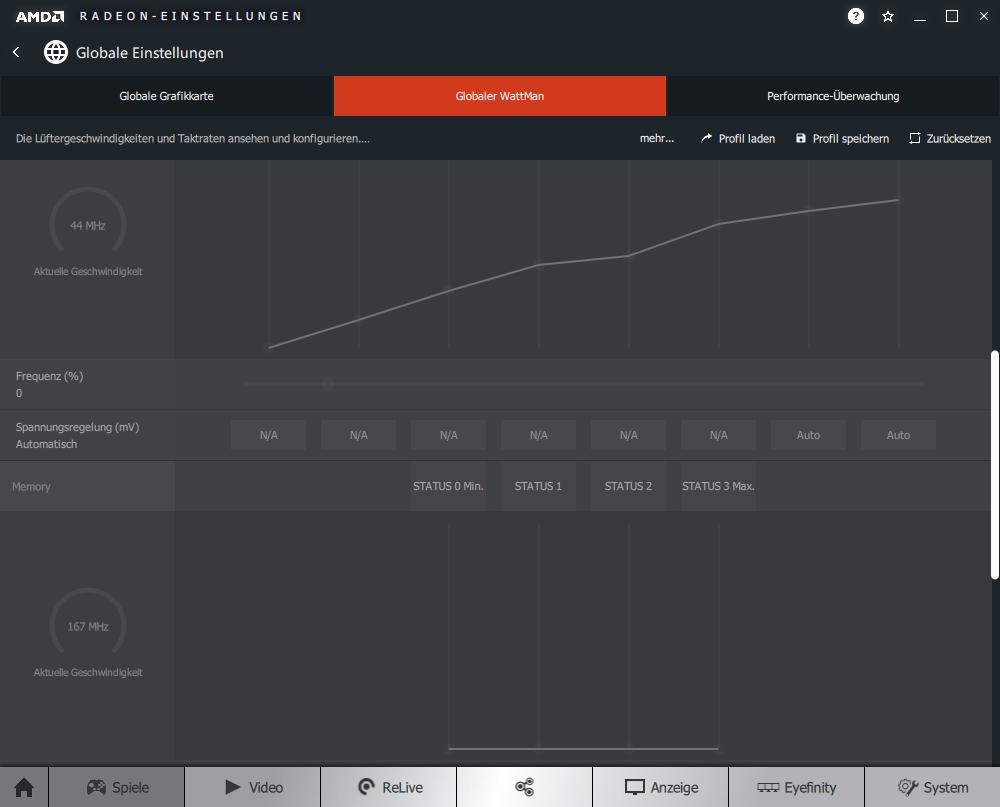Image resolution: width=1000 pixels, height=807 pixels.
Task: Click the Frequenz (%) label
Action: click(x=49, y=376)
